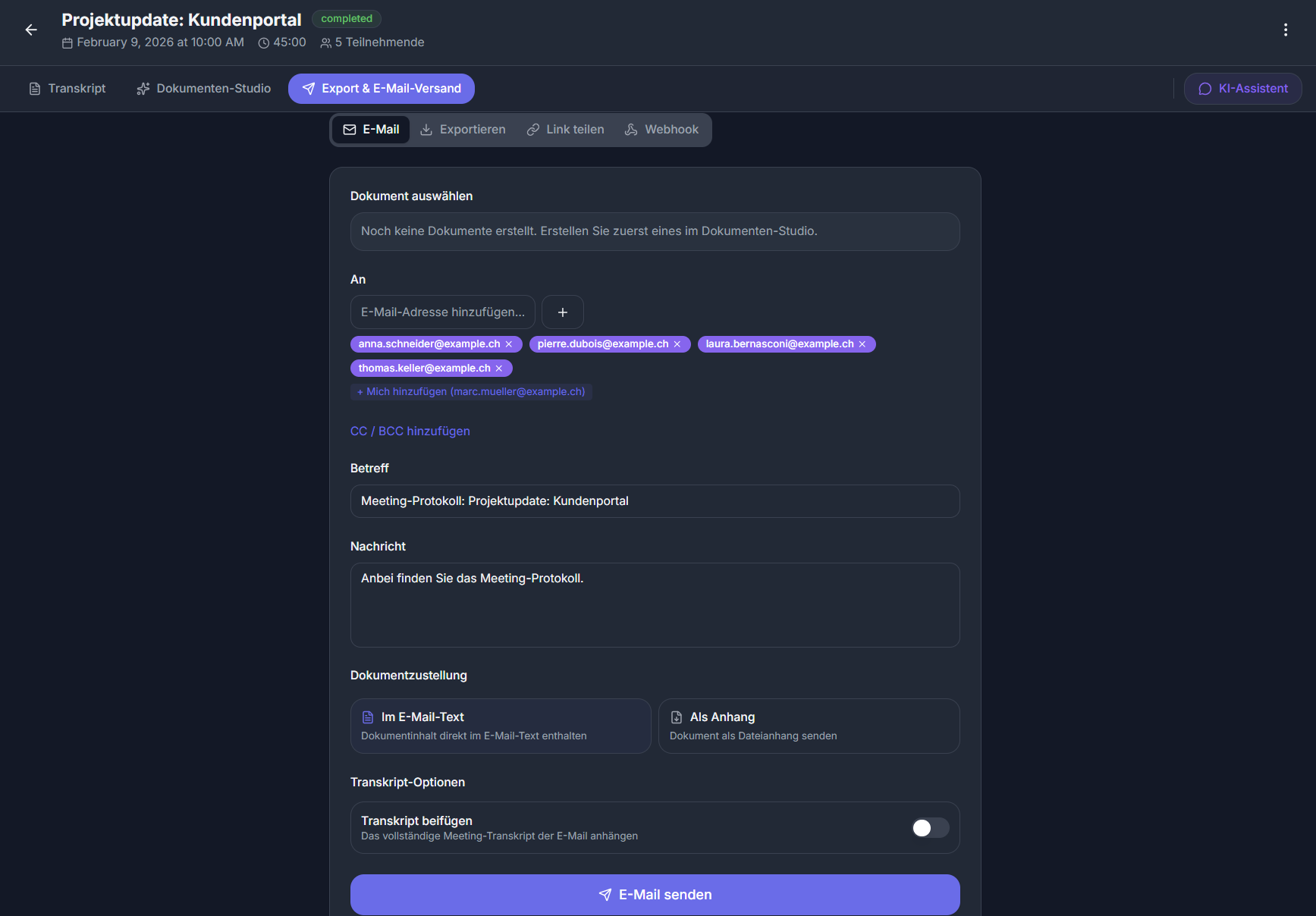Open the Dokumenten-Studio
Image resolution: width=1316 pixels, height=916 pixels.
coord(203,88)
